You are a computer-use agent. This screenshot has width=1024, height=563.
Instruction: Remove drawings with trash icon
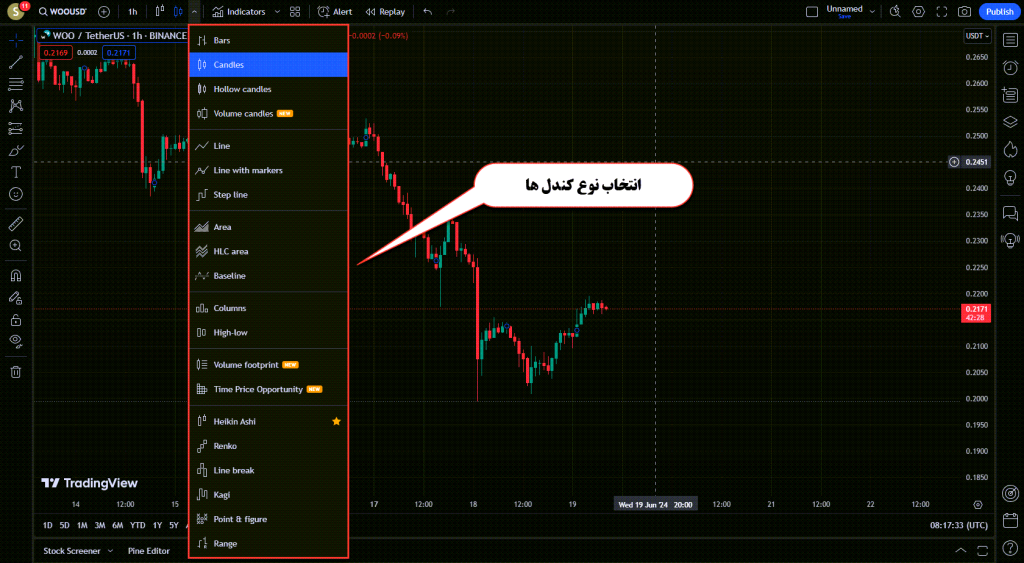(x=16, y=372)
